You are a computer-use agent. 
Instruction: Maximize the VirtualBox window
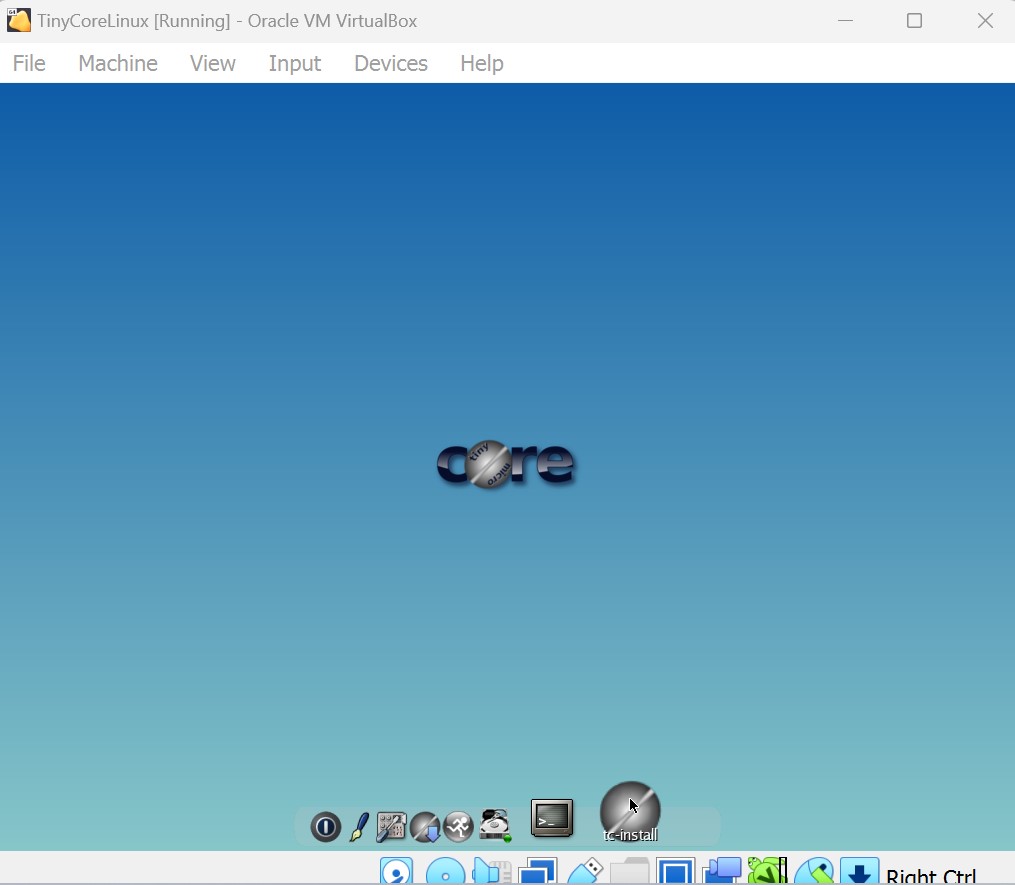point(915,21)
